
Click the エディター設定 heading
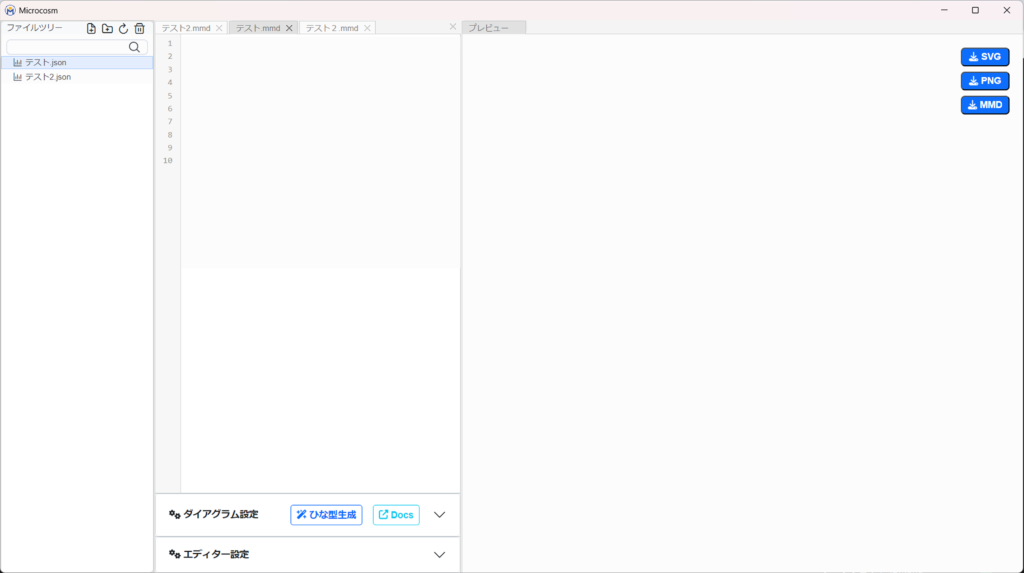[x=216, y=554]
